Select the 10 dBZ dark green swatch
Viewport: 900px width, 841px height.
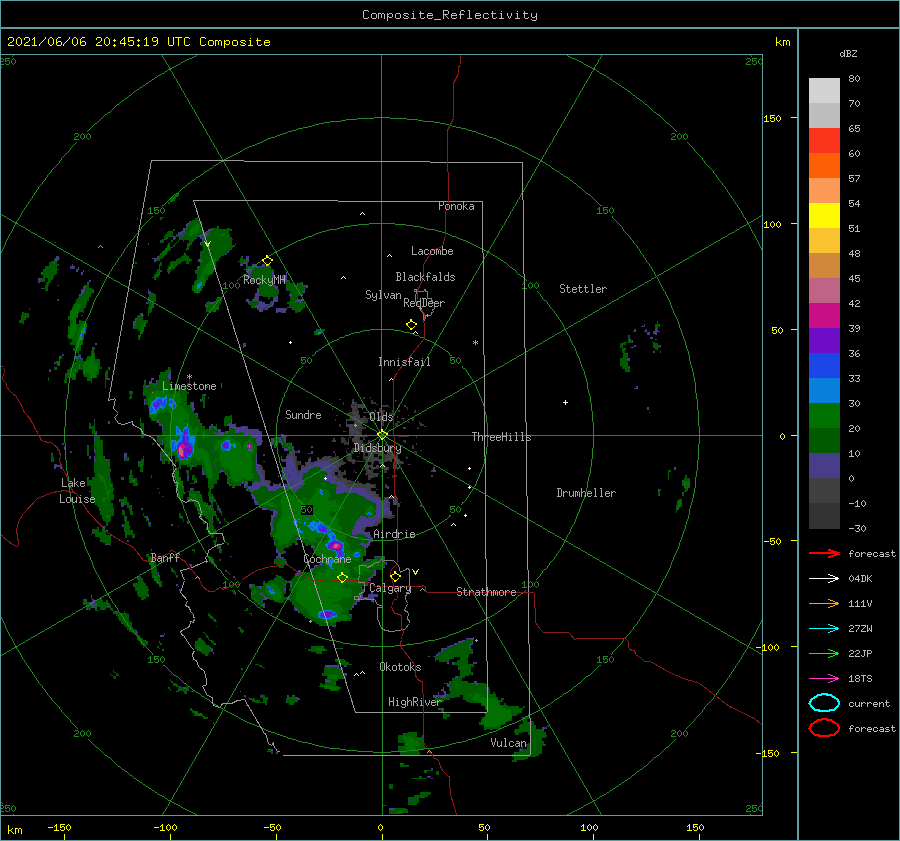pyautogui.click(x=824, y=440)
